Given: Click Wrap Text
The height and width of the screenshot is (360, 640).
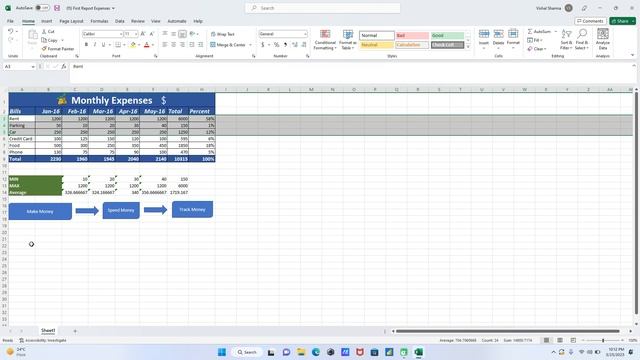Looking at the screenshot, I should point(223,34).
